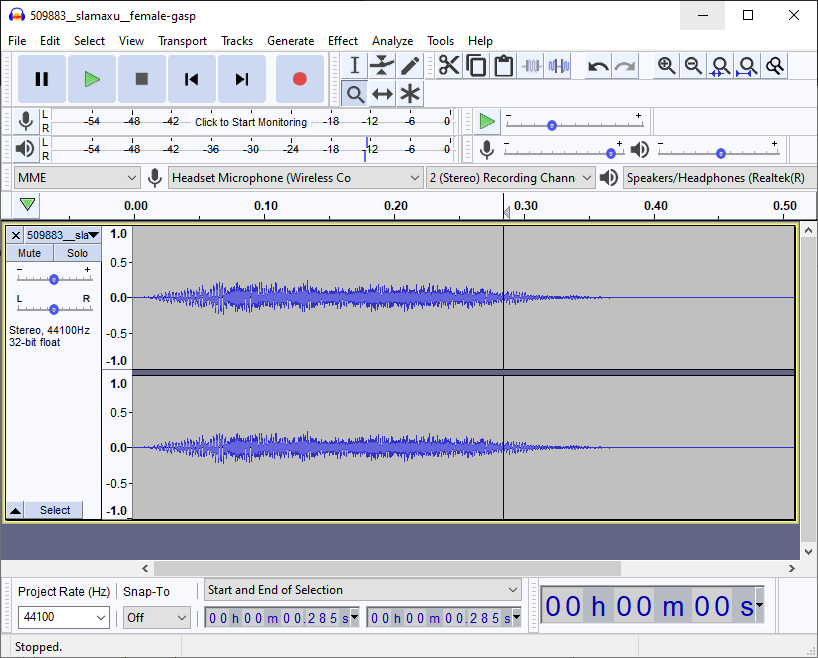Select the Time Shift tool
This screenshot has height=658, width=818.
pyautogui.click(x=382, y=94)
